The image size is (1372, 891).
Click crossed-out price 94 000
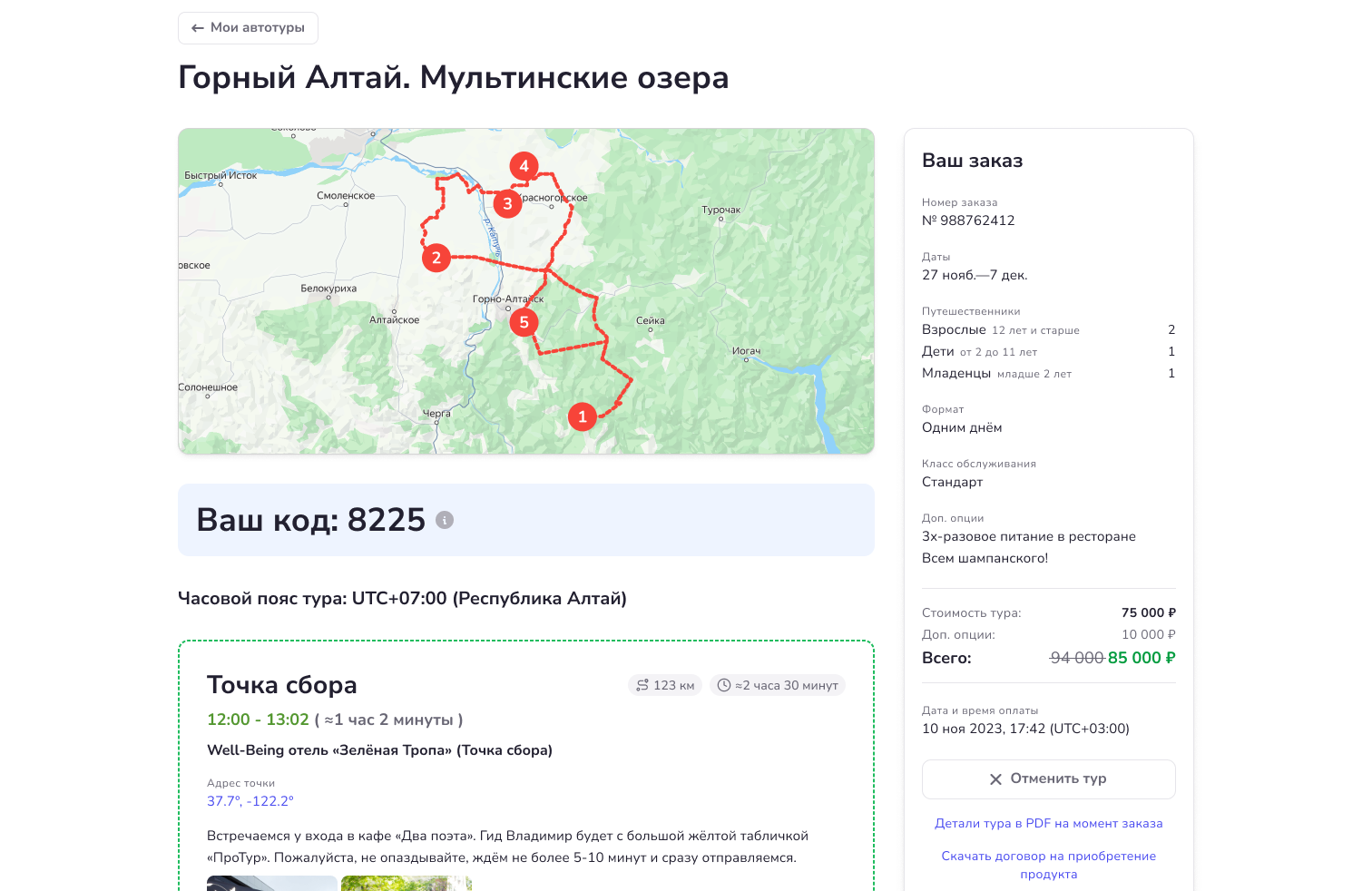click(1077, 658)
